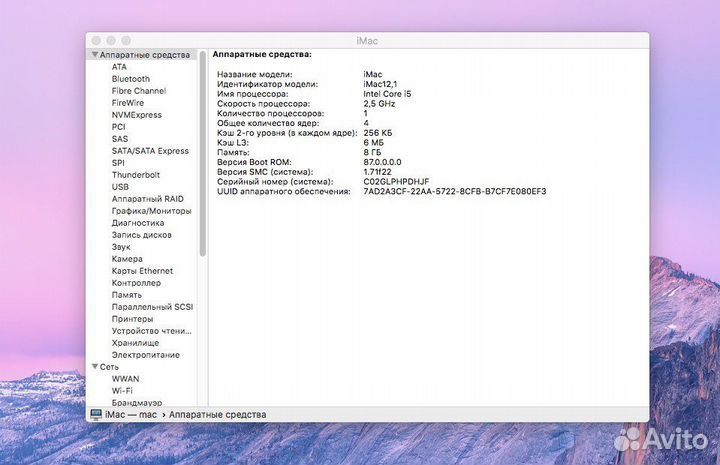The width and height of the screenshot is (720, 465).
Task: Click the iMac12,1 model identifier value
Action: pyautogui.click(x=380, y=84)
